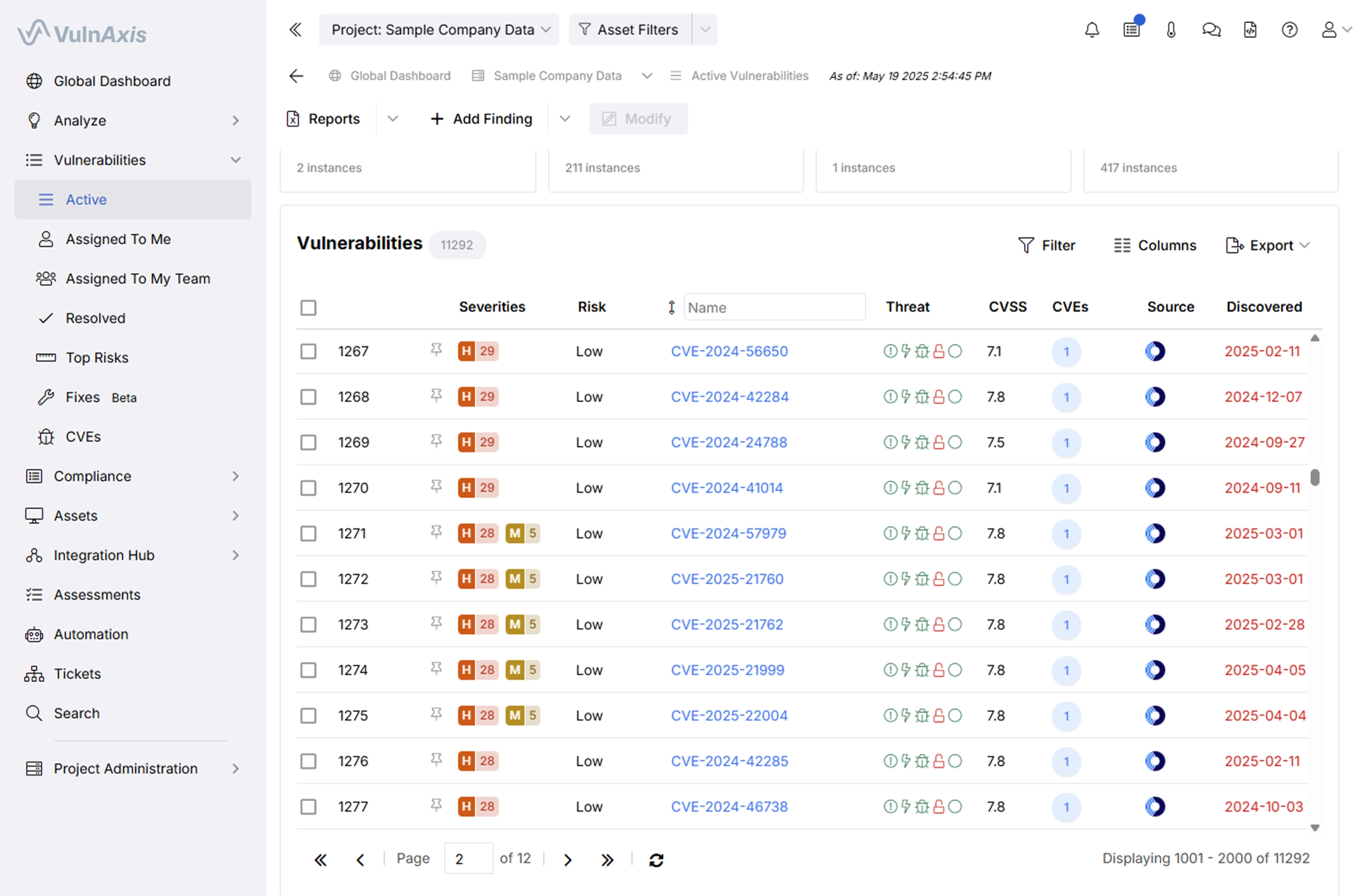Open the CVE-2024-42284 link
This screenshot has width=1371, height=896.
(x=729, y=397)
